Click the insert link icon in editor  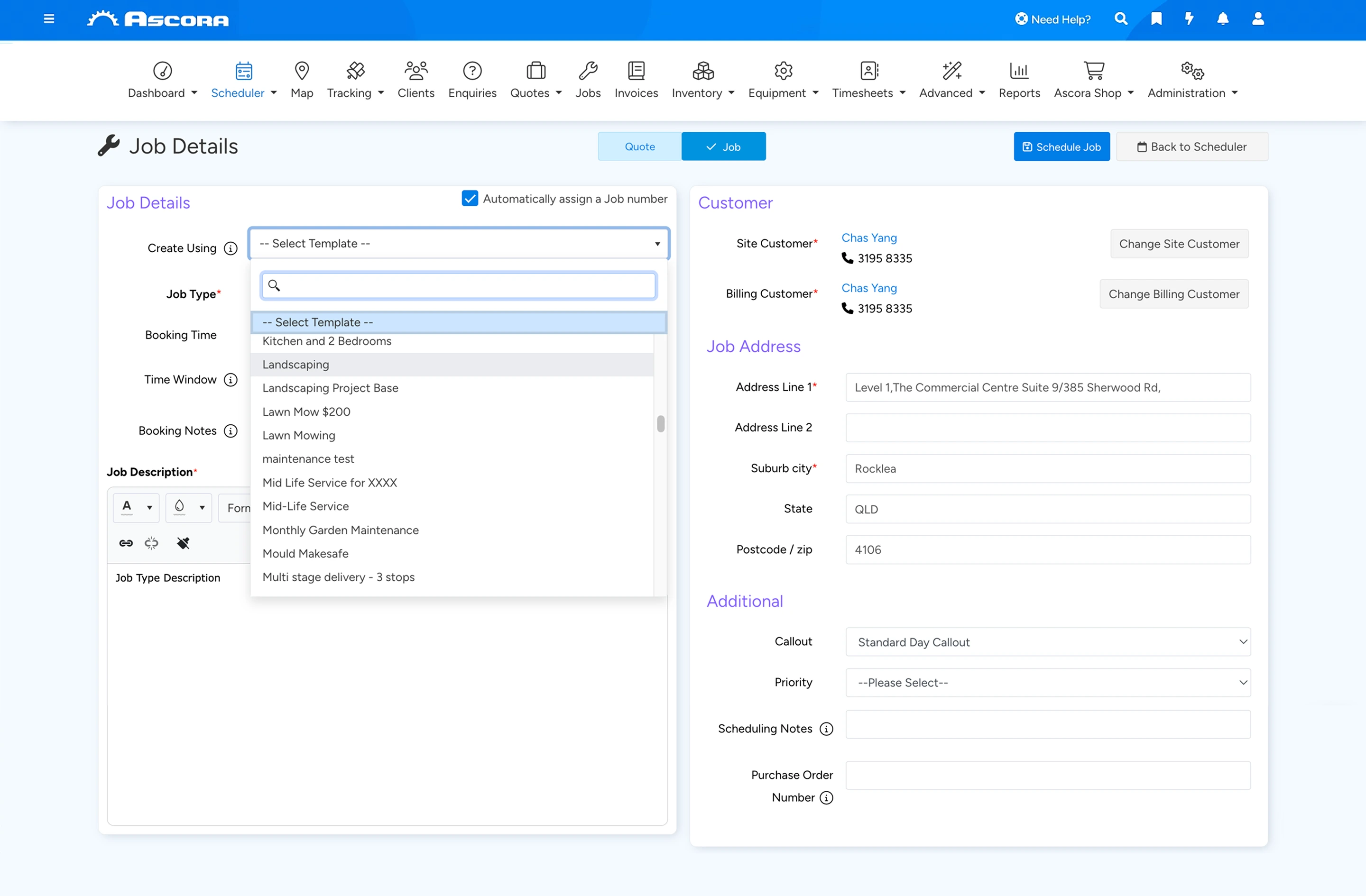(126, 543)
